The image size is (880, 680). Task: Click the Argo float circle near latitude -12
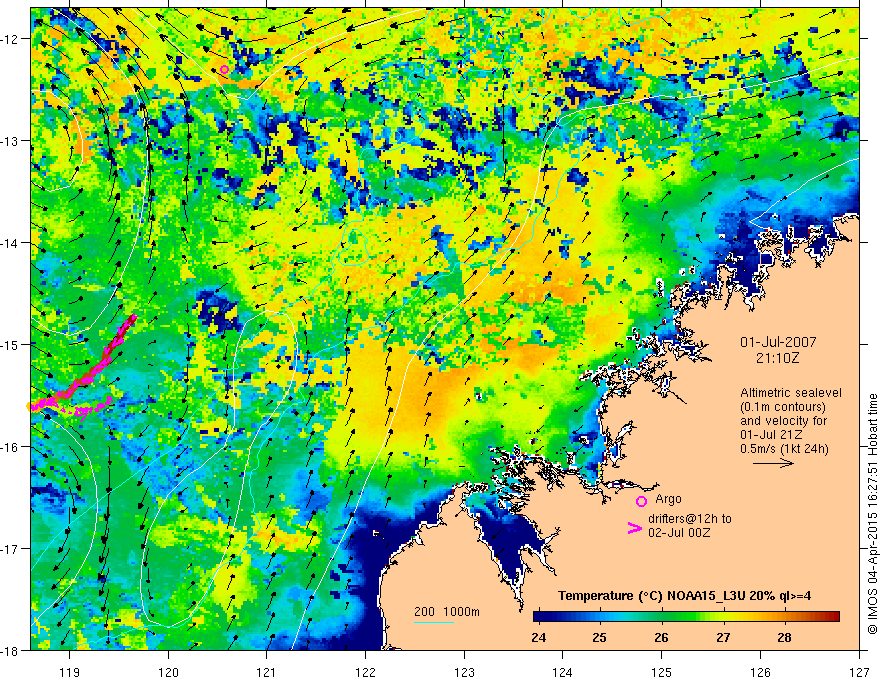pyautogui.click(x=224, y=70)
